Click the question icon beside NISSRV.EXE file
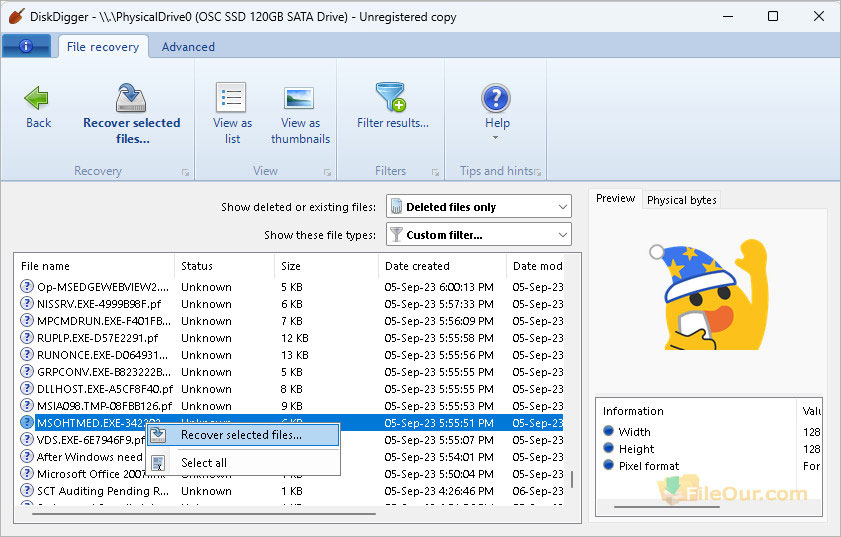This screenshot has height=537, width=841. pyautogui.click(x=27, y=303)
